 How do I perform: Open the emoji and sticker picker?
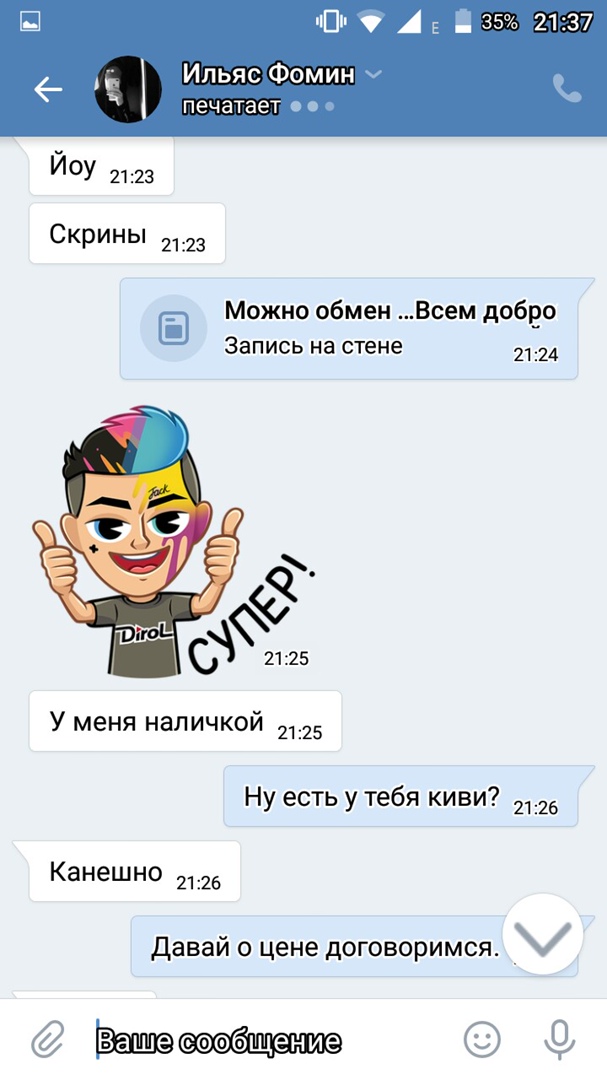pos(482,1039)
